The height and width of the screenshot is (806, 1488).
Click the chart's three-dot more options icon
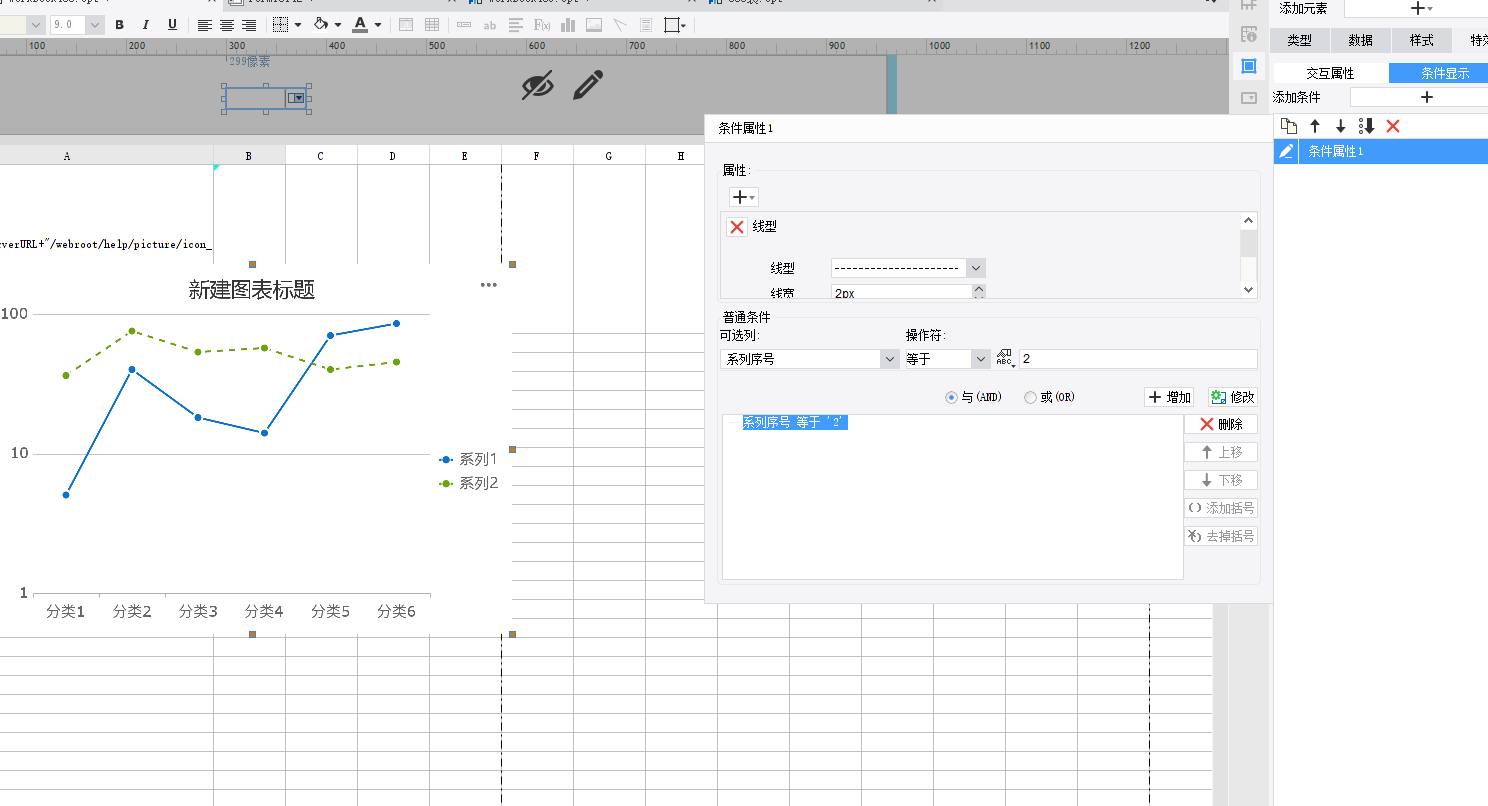click(x=488, y=285)
